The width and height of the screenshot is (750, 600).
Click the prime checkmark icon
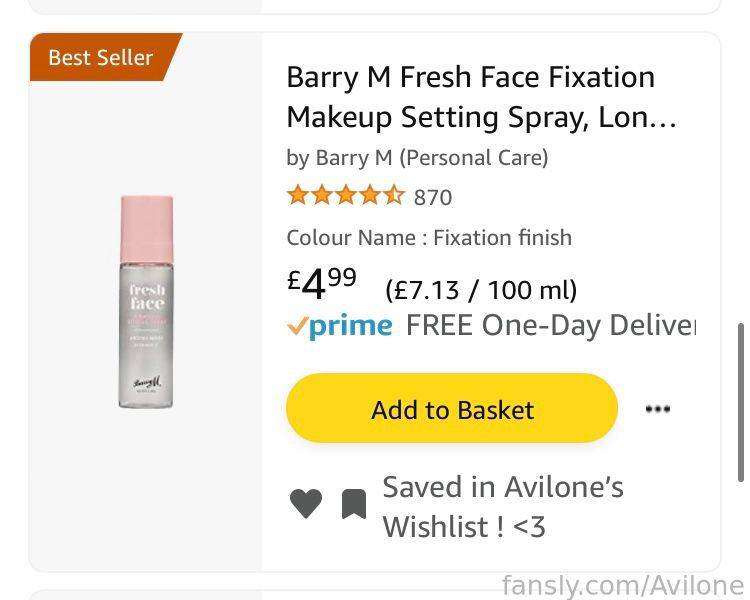pyautogui.click(x=297, y=327)
